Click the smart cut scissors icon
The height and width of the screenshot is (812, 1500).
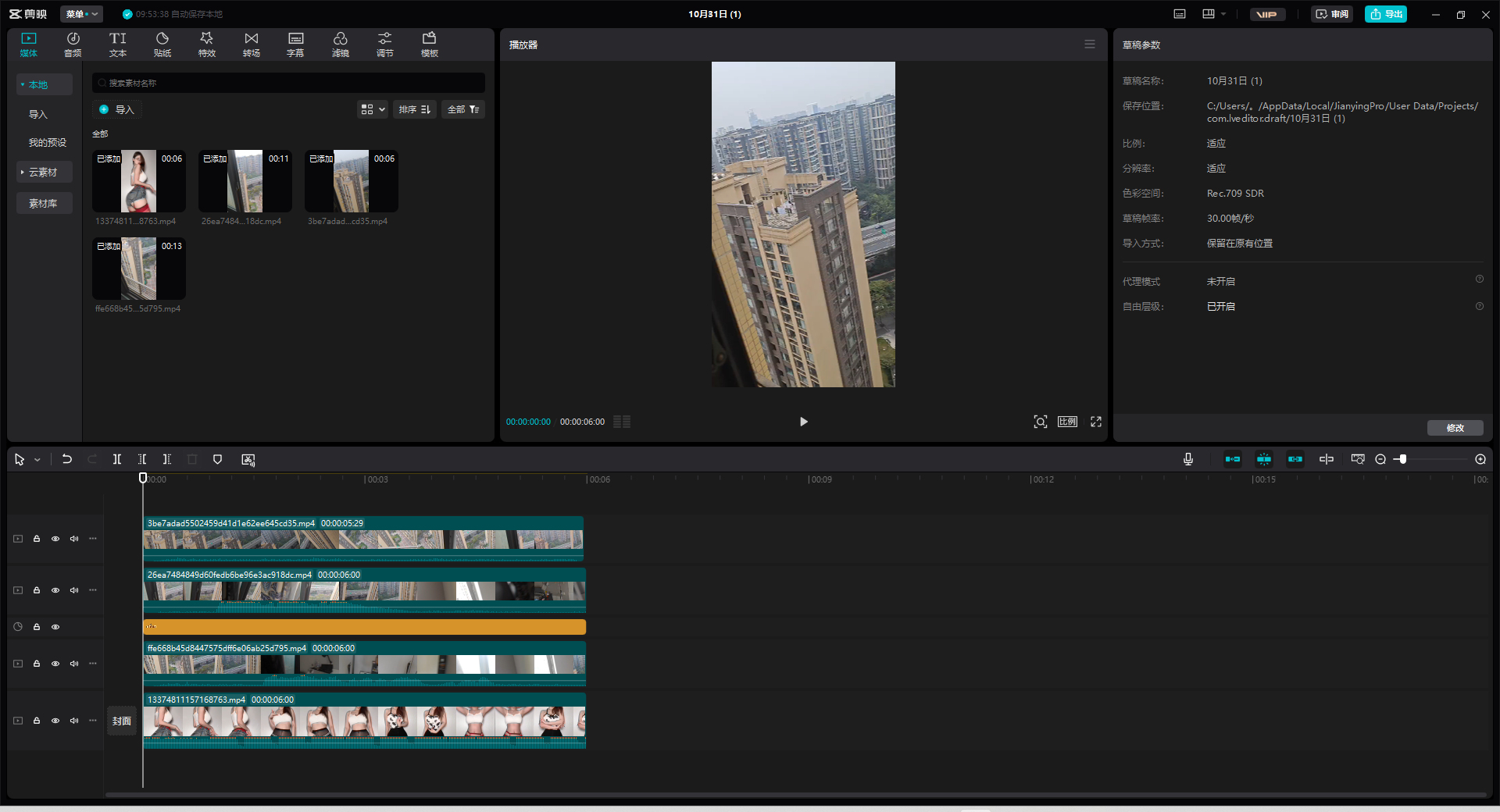248,460
